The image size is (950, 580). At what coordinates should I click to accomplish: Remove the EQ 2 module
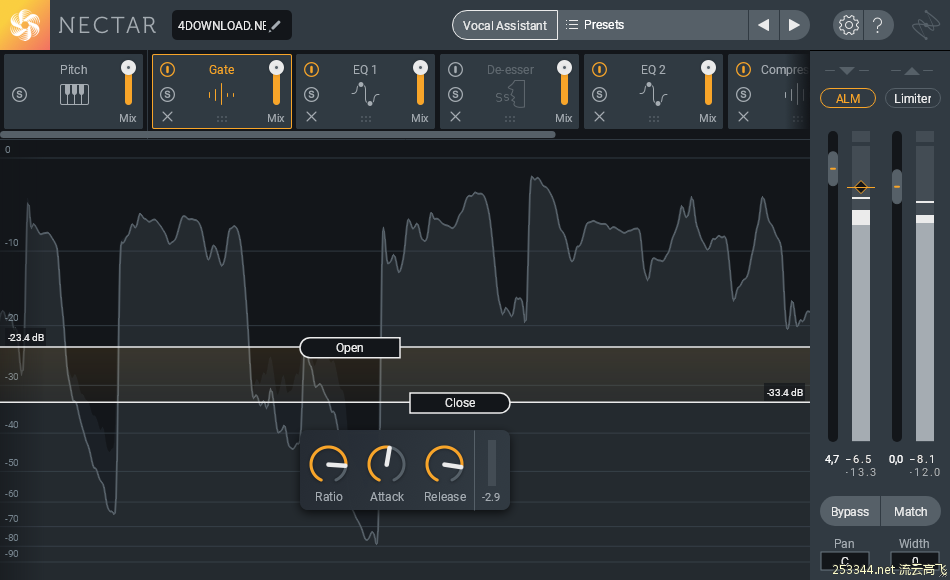(599, 117)
